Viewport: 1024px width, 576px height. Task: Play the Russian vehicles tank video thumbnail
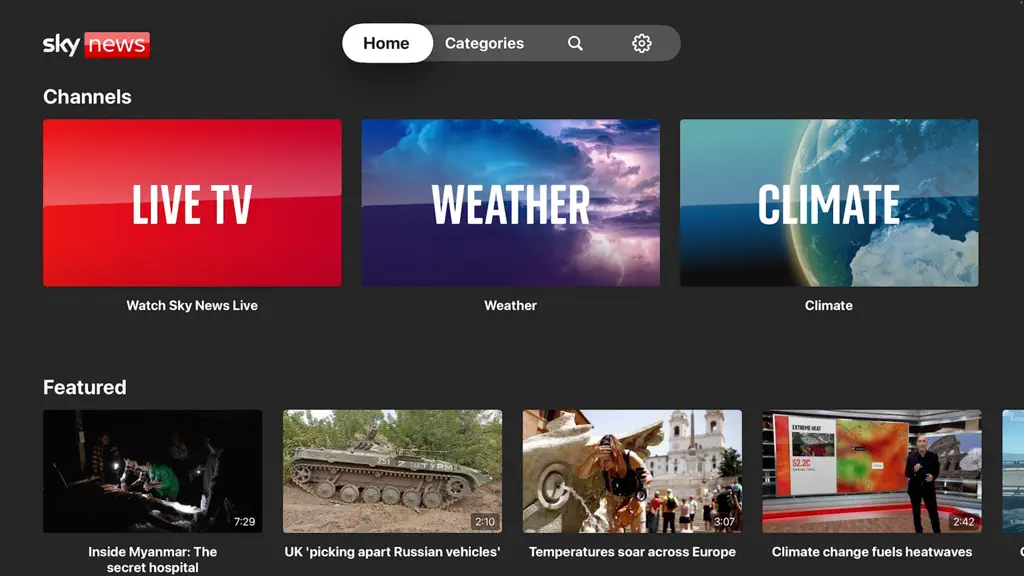point(392,471)
